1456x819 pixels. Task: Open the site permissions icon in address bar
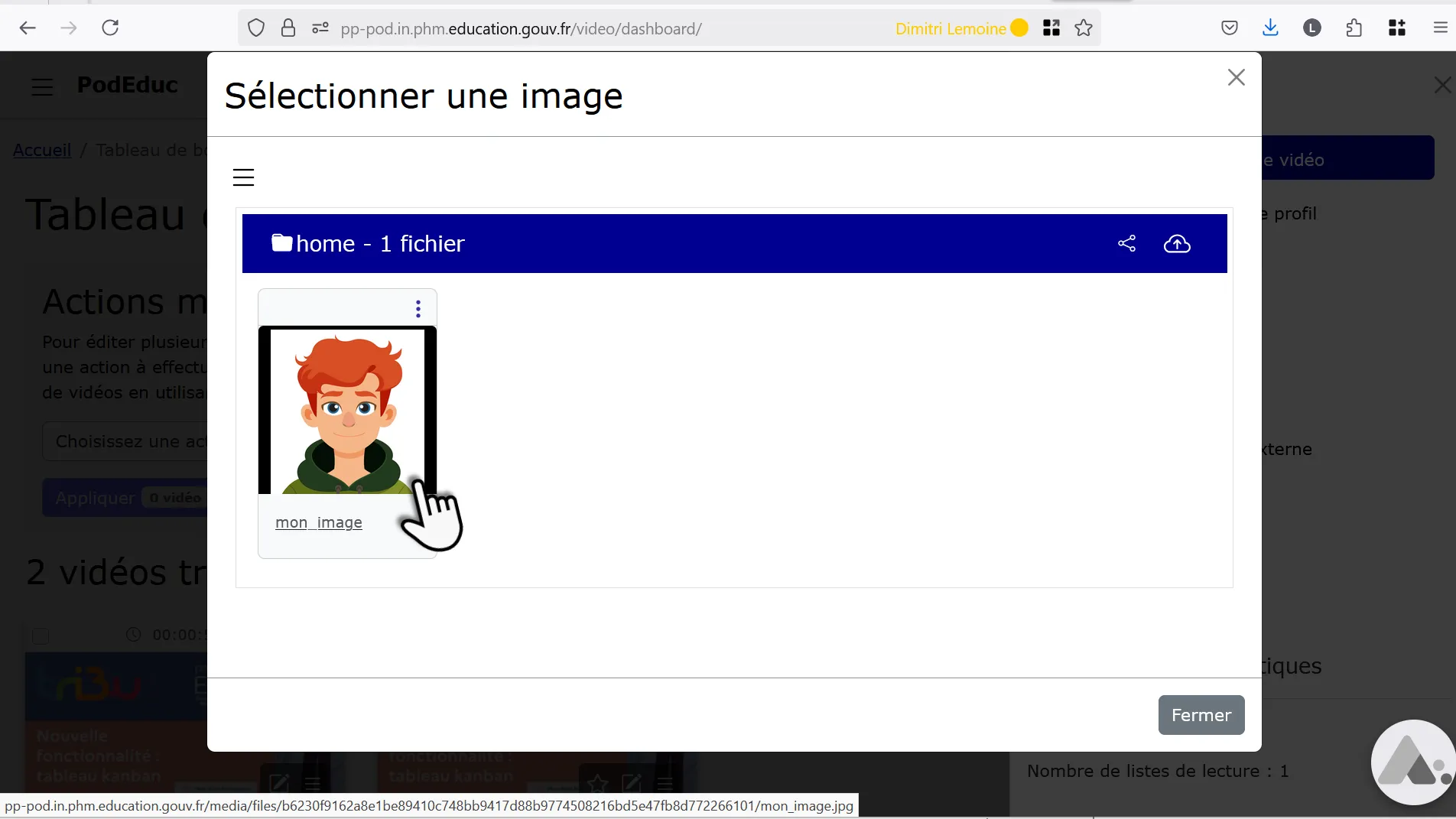pos(320,28)
